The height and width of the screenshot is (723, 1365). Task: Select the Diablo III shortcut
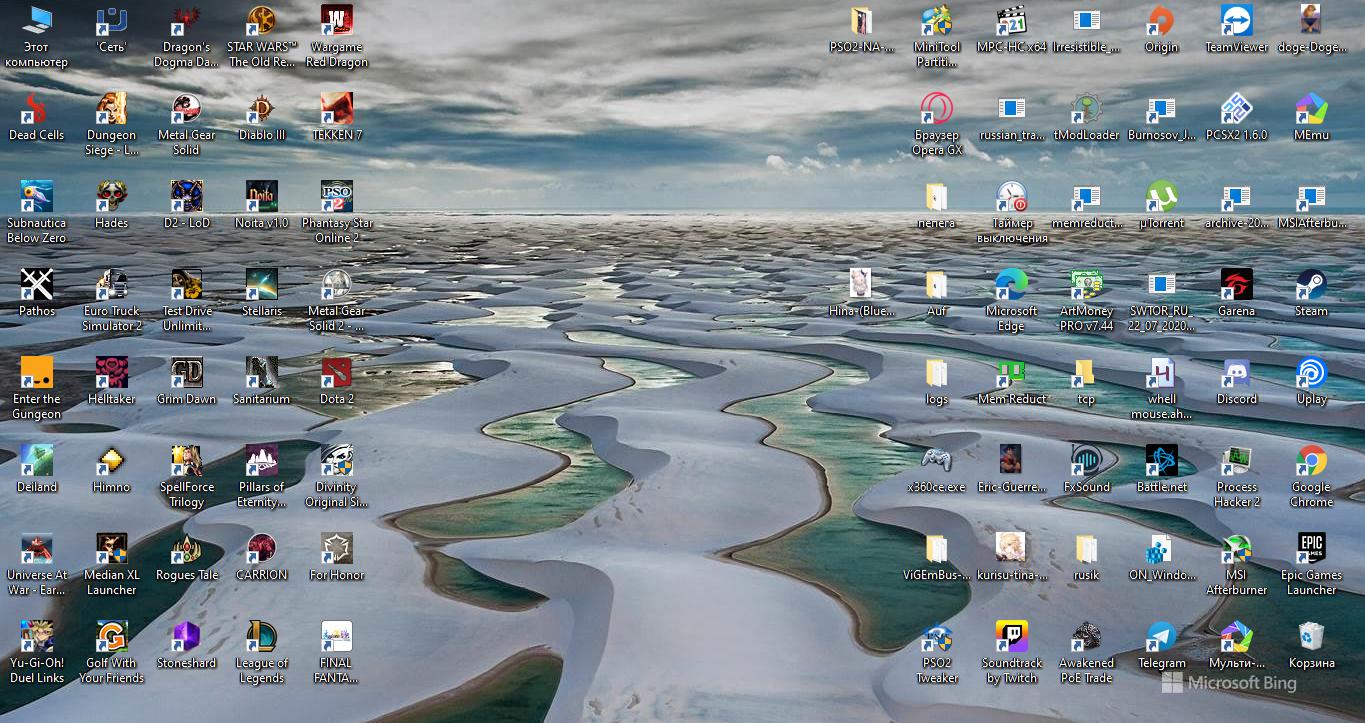pyautogui.click(x=262, y=117)
